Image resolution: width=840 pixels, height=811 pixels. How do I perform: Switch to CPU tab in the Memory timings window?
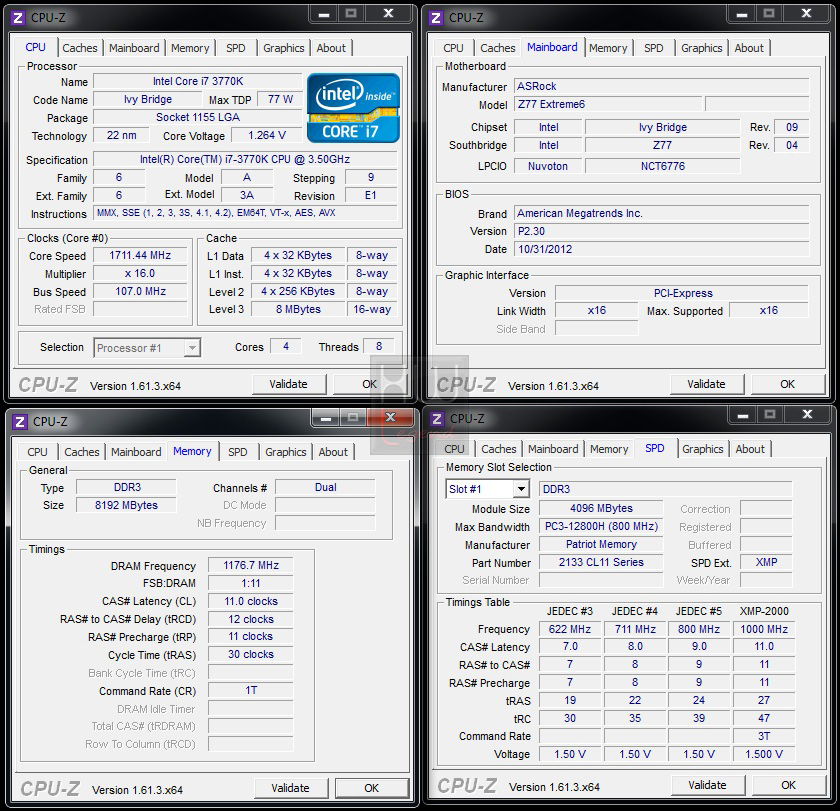pyautogui.click(x=38, y=452)
